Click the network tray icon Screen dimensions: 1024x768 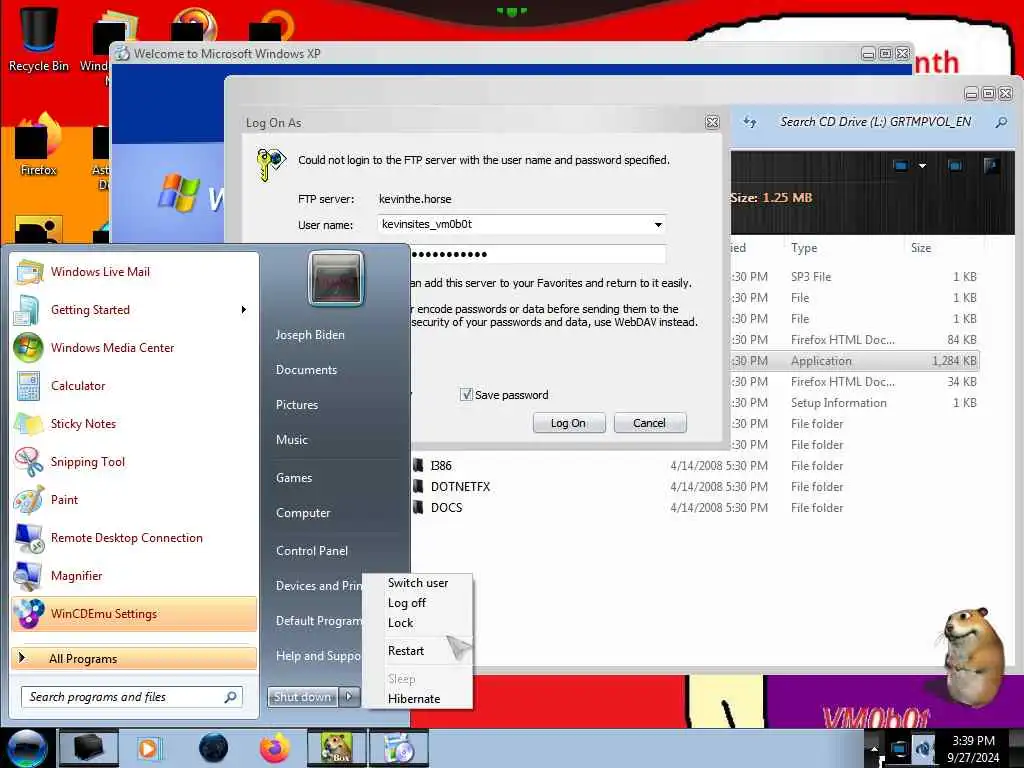[899, 748]
